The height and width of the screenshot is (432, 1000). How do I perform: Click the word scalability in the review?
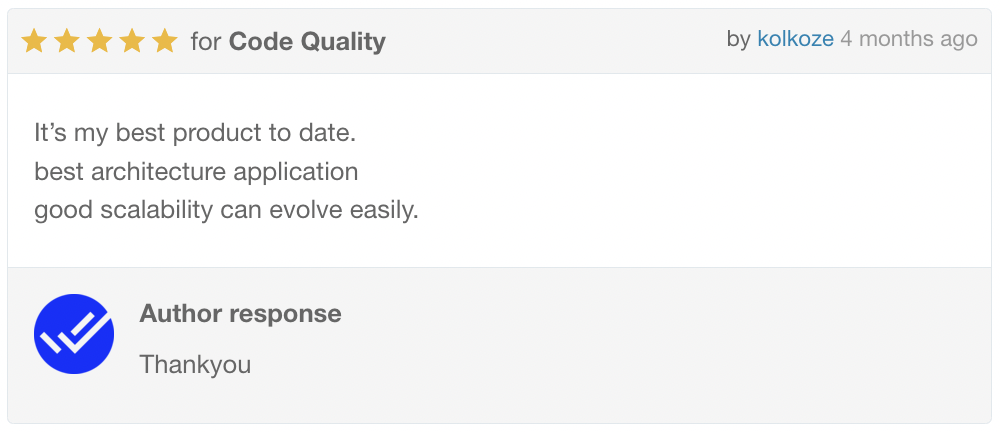pyautogui.click(x=157, y=210)
